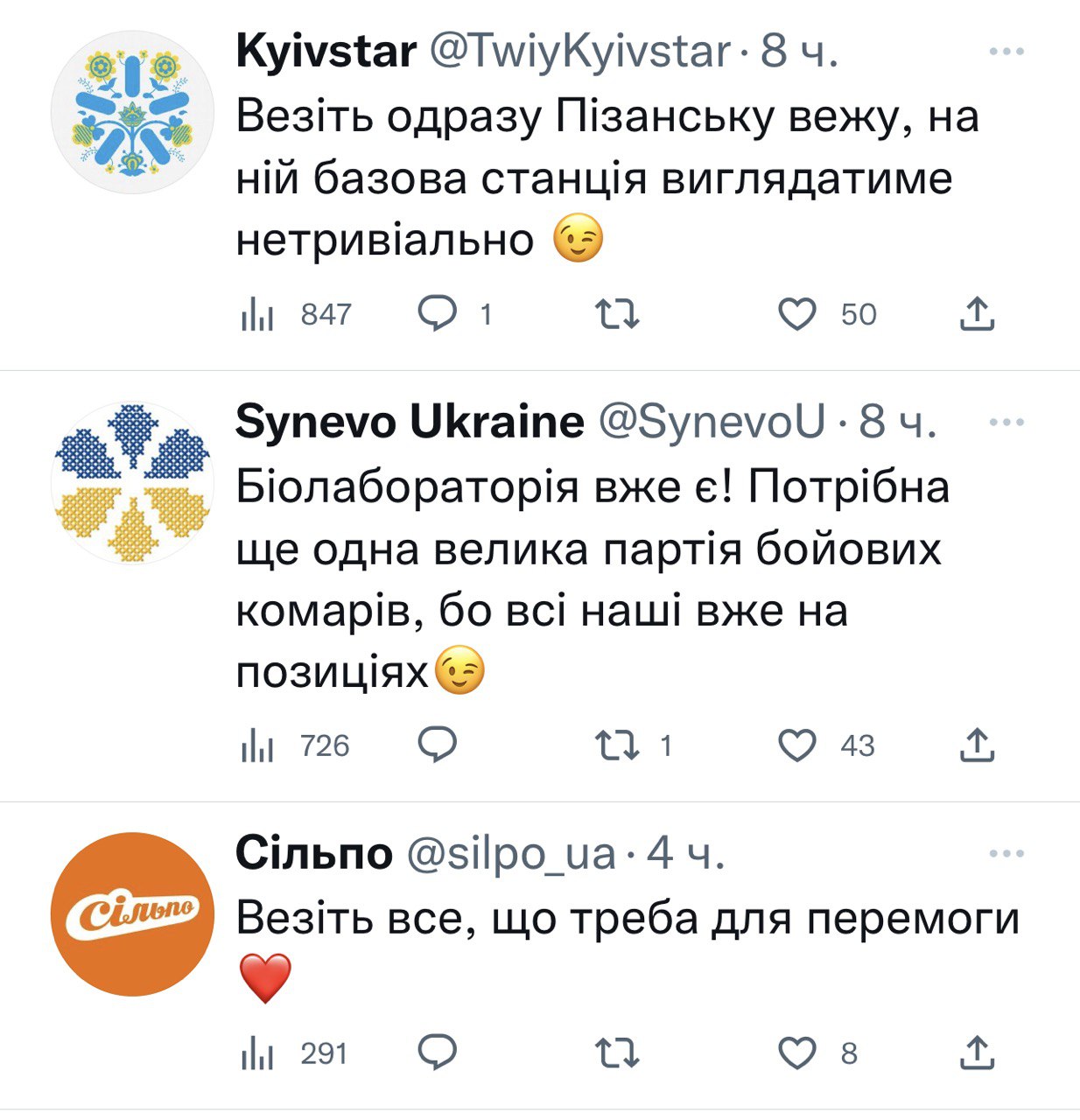Open the Kyivstar profile avatar
Screen dimensions: 1080x1120
tap(132, 112)
